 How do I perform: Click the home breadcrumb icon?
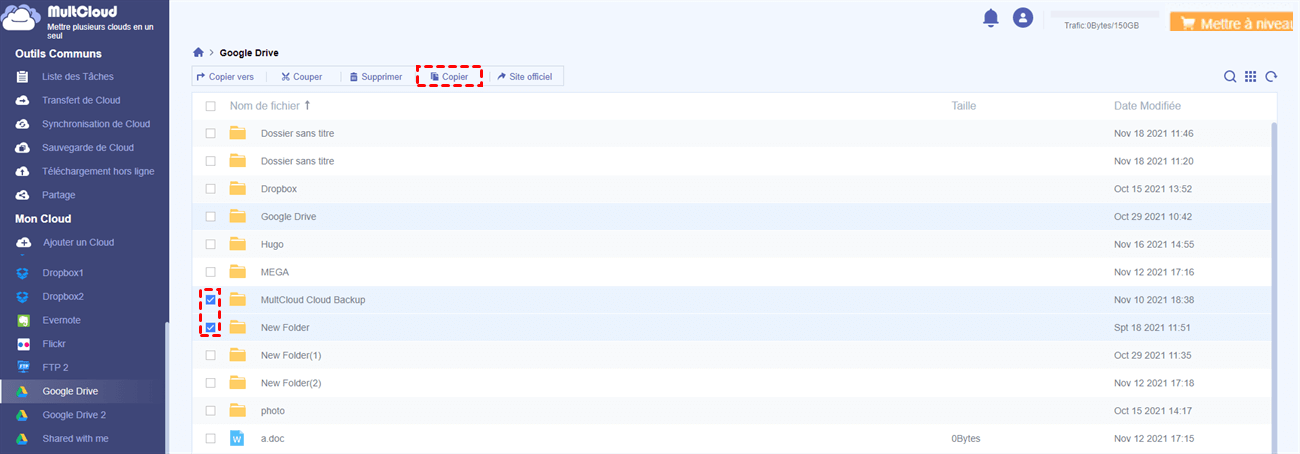click(x=198, y=52)
